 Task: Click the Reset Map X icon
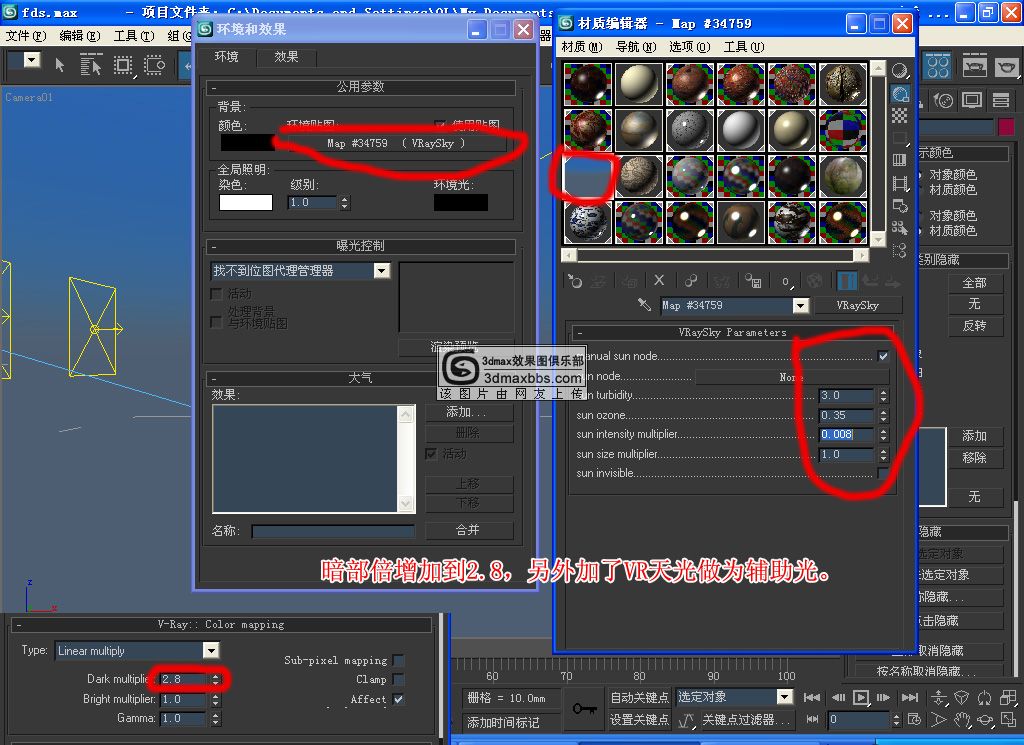pos(659,281)
